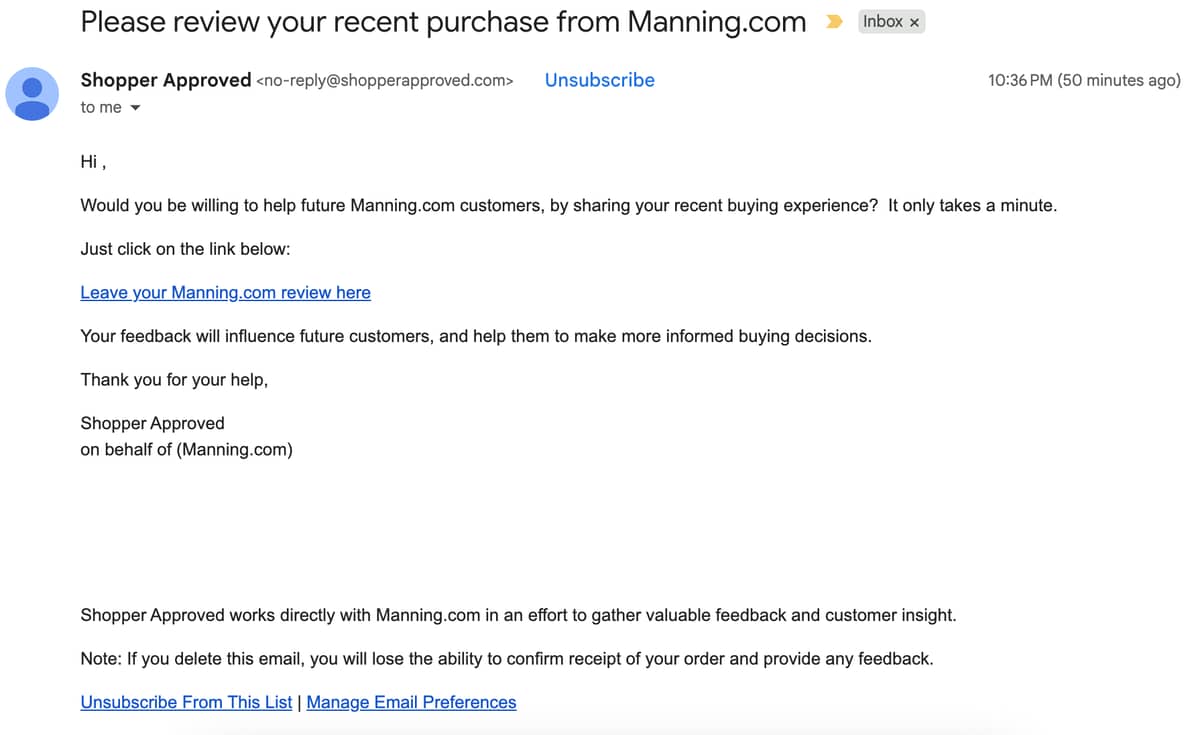Image resolution: width=1200 pixels, height=735 pixels.
Task: Click the yellow importance marker icon
Action: pyautogui.click(x=834, y=22)
